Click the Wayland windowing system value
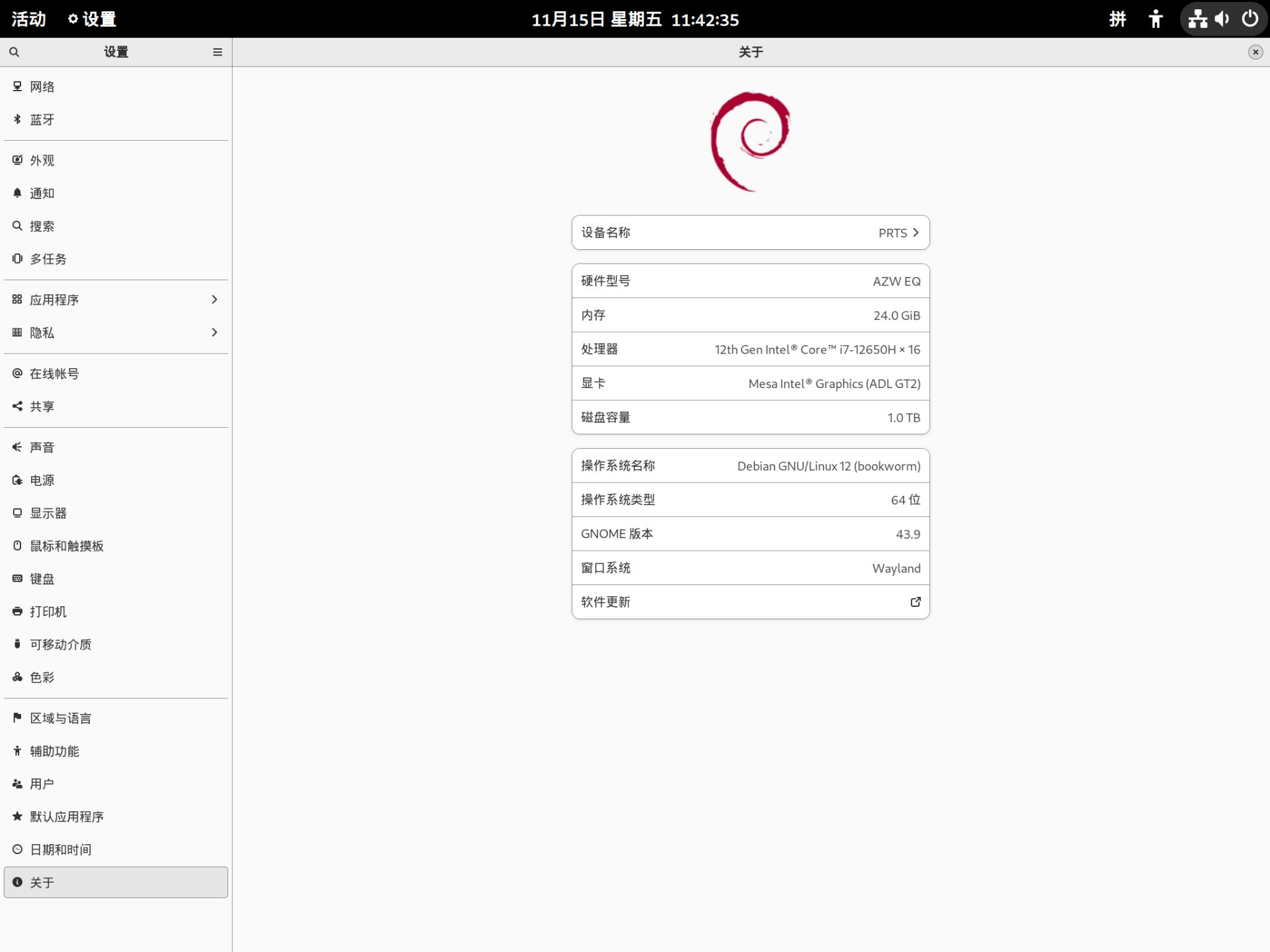 coord(896,569)
